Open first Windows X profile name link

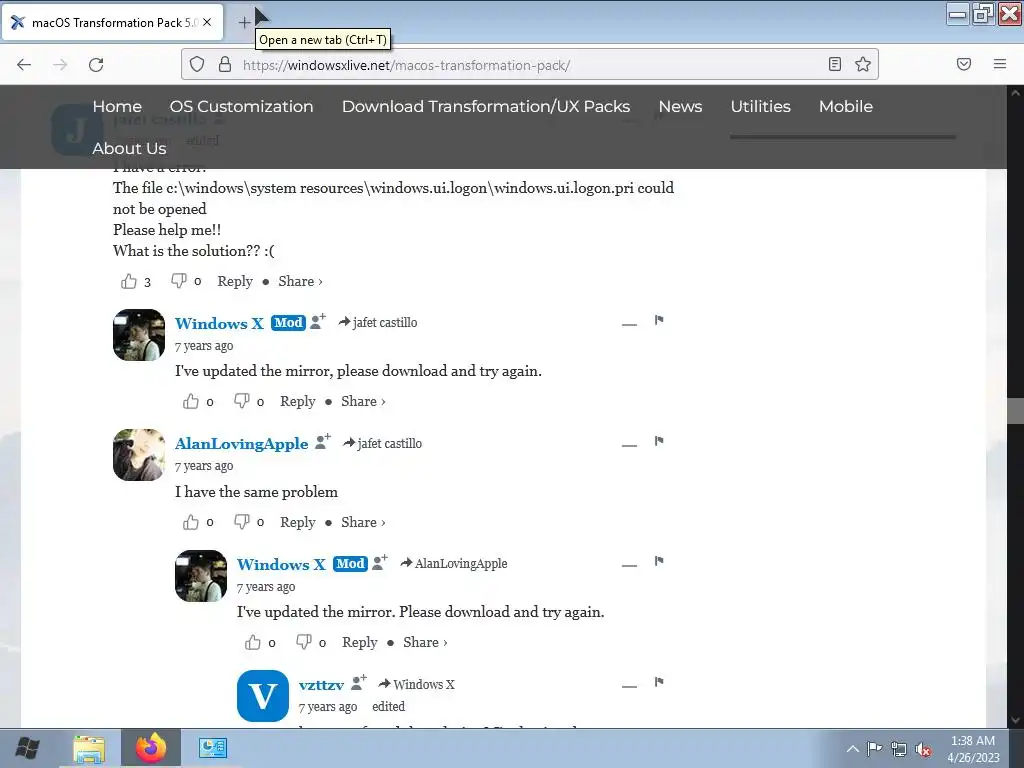click(219, 323)
